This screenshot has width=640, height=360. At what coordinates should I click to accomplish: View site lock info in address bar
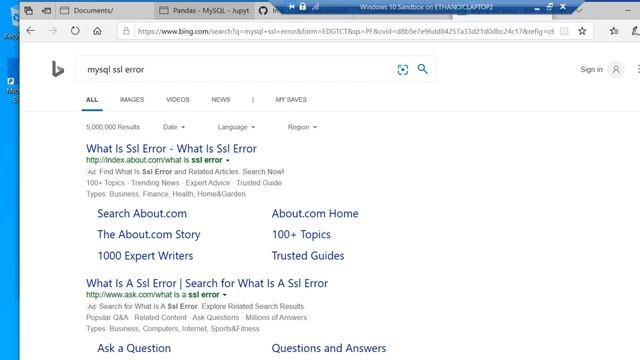(x=126, y=31)
